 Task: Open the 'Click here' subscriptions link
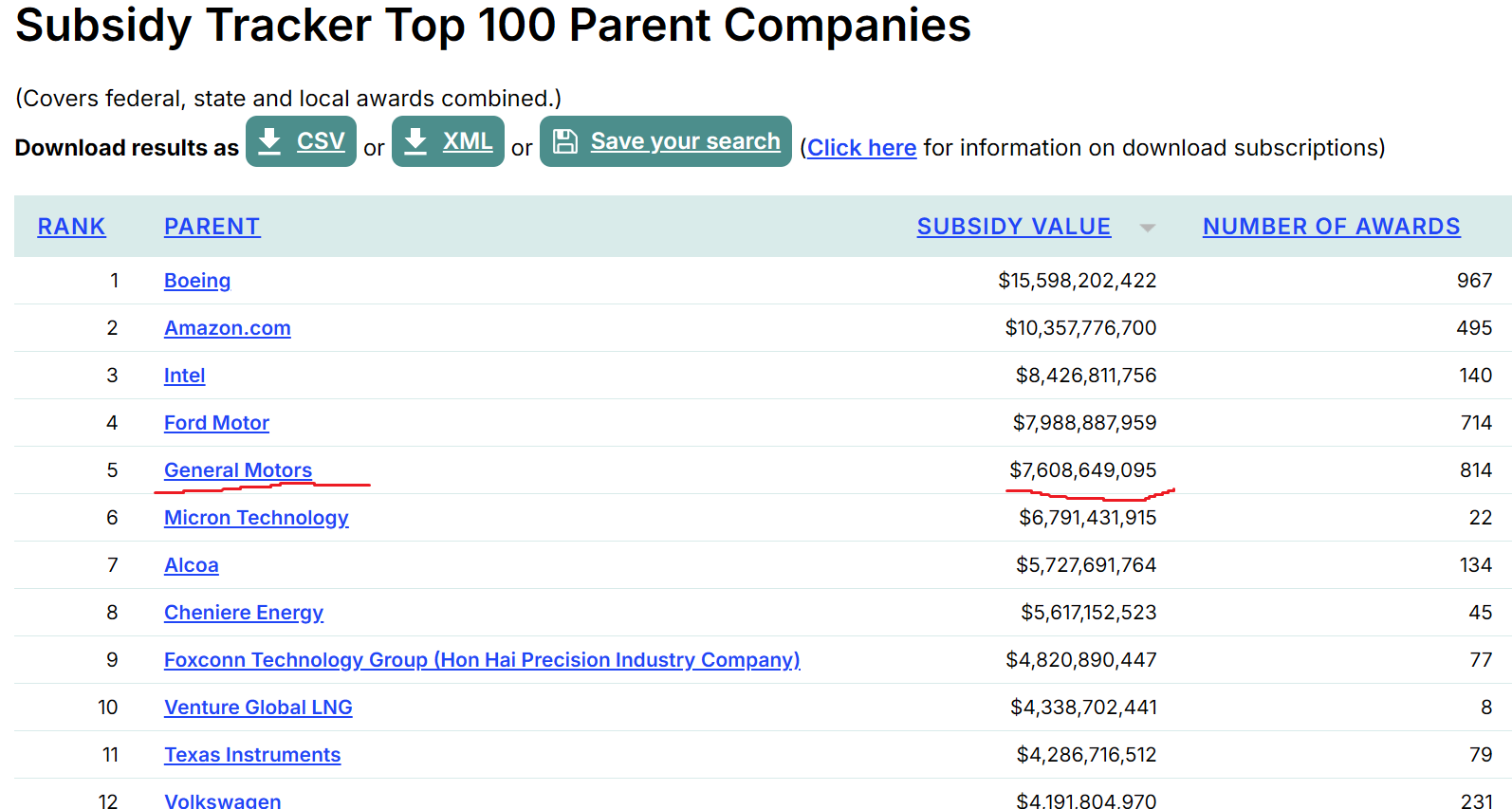tap(861, 148)
